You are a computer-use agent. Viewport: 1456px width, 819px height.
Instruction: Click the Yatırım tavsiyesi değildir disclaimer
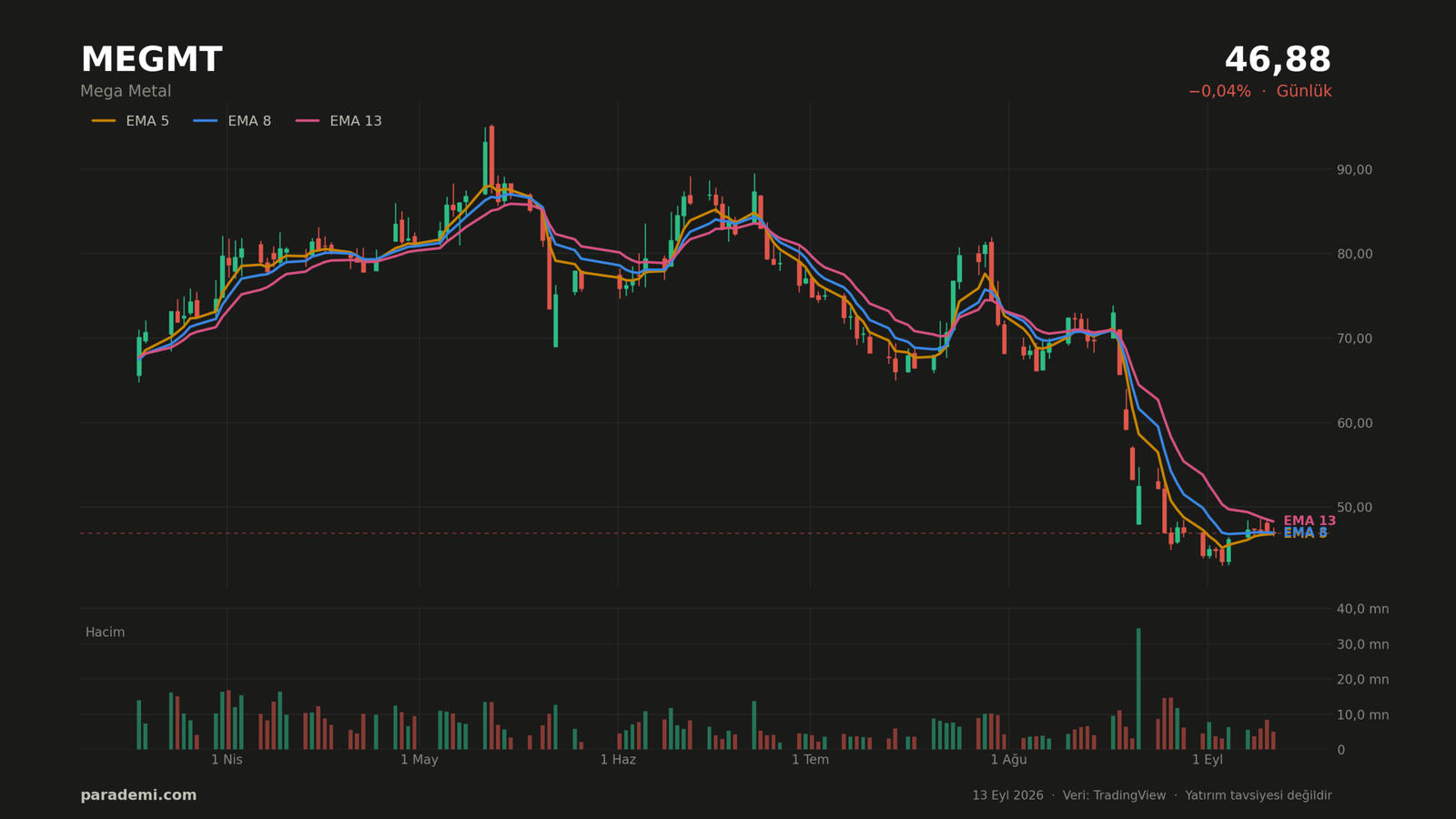coord(1259,795)
